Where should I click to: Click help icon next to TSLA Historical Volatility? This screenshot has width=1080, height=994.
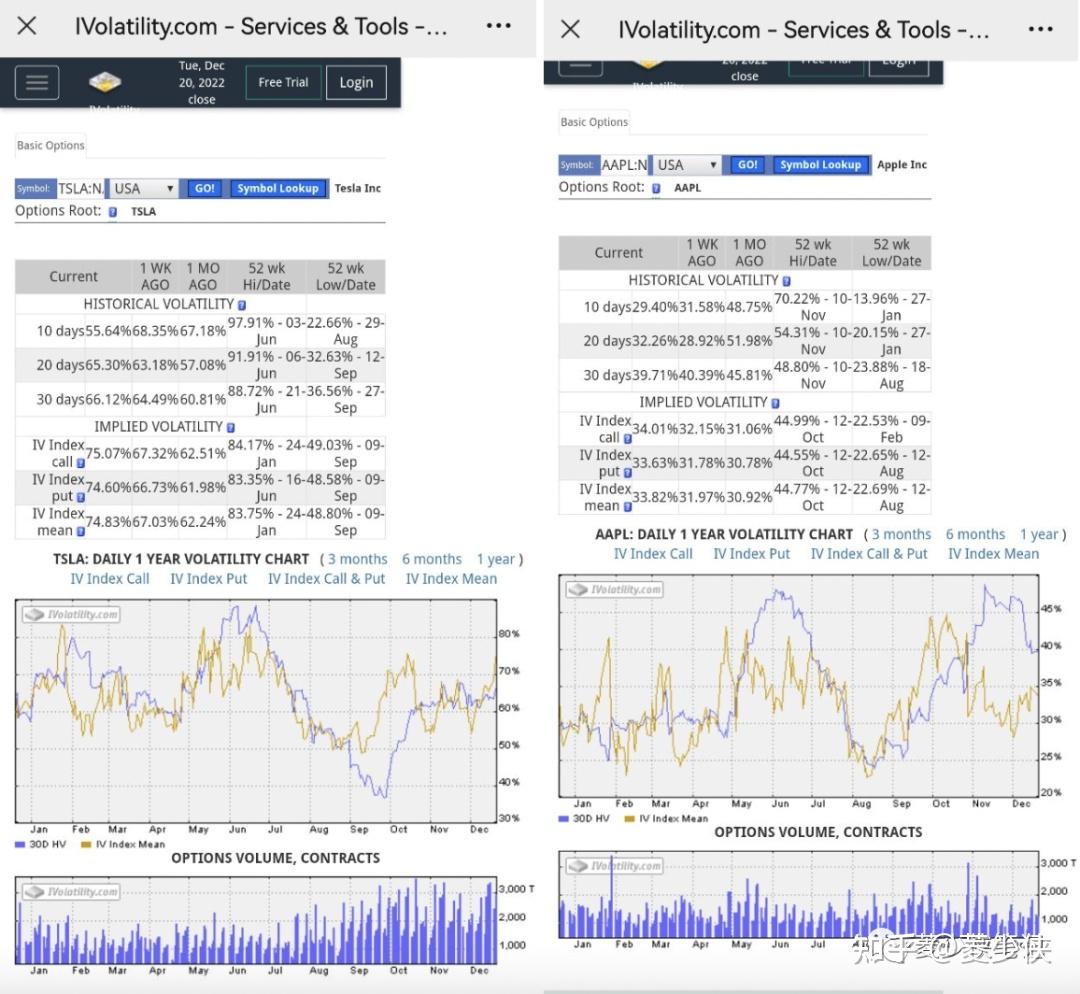click(242, 305)
